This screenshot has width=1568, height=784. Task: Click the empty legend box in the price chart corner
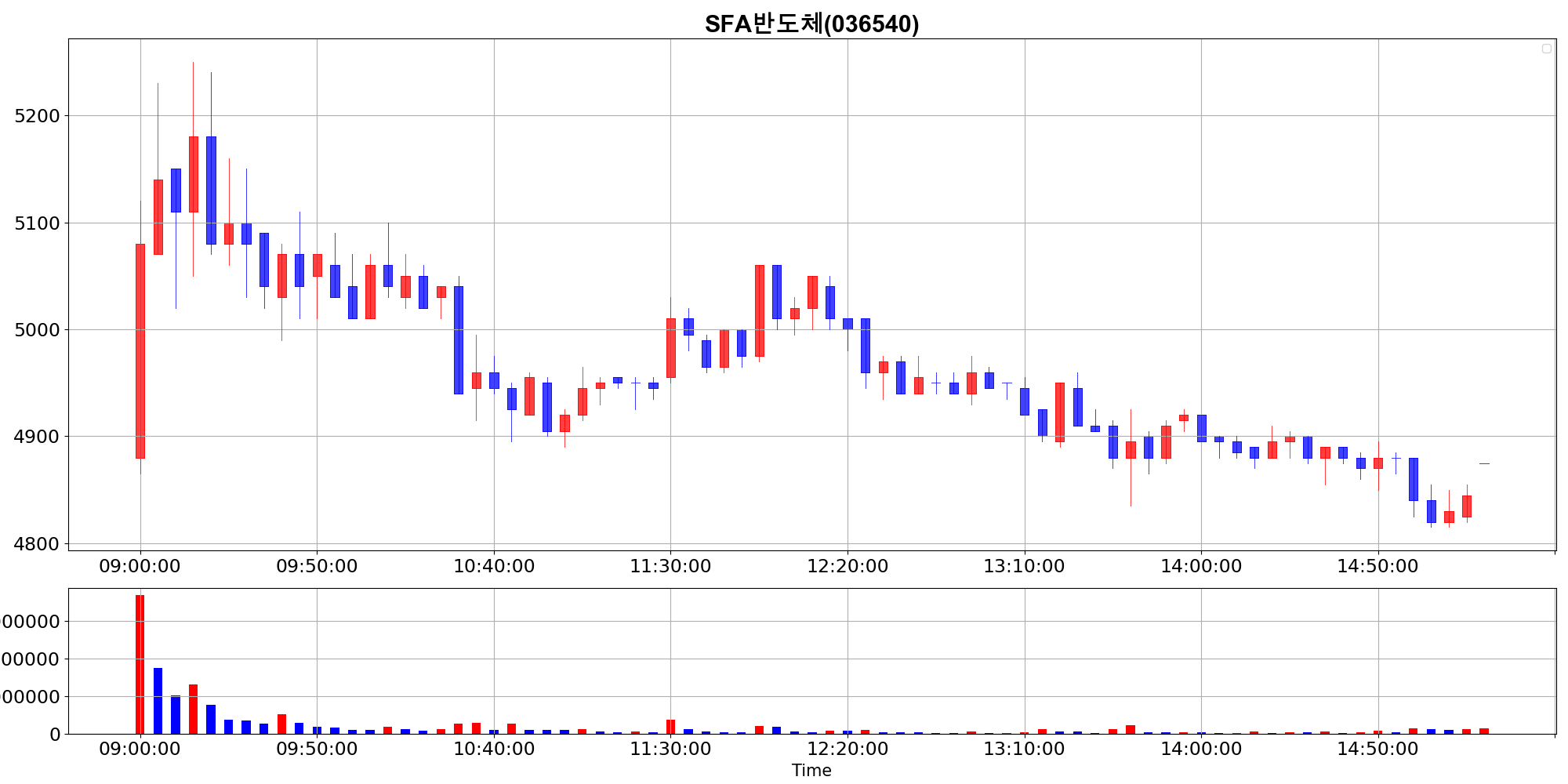1547,49
